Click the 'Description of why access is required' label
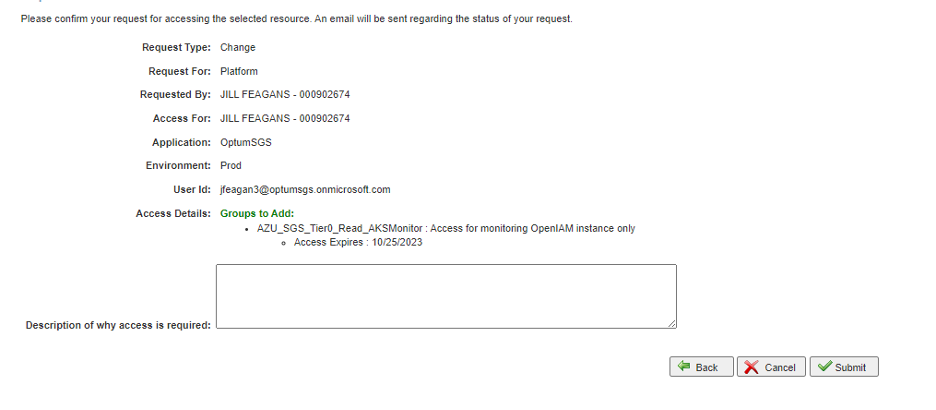Image resolution: width=936 pixels, height=410 pixels. [x=118, y=325]
